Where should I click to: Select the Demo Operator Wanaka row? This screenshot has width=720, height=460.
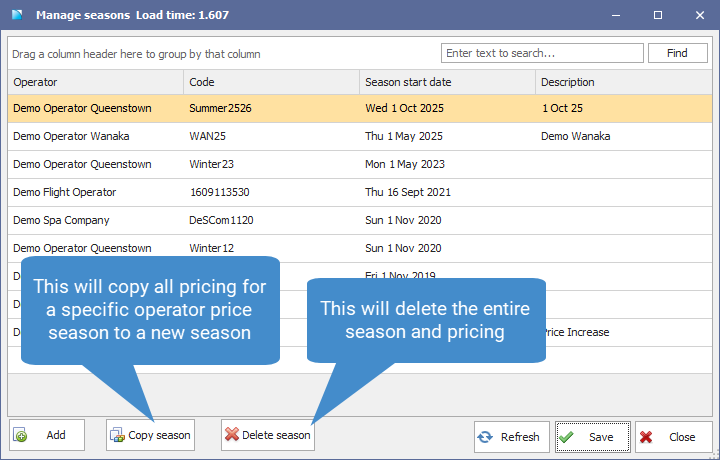pos(360,136)
